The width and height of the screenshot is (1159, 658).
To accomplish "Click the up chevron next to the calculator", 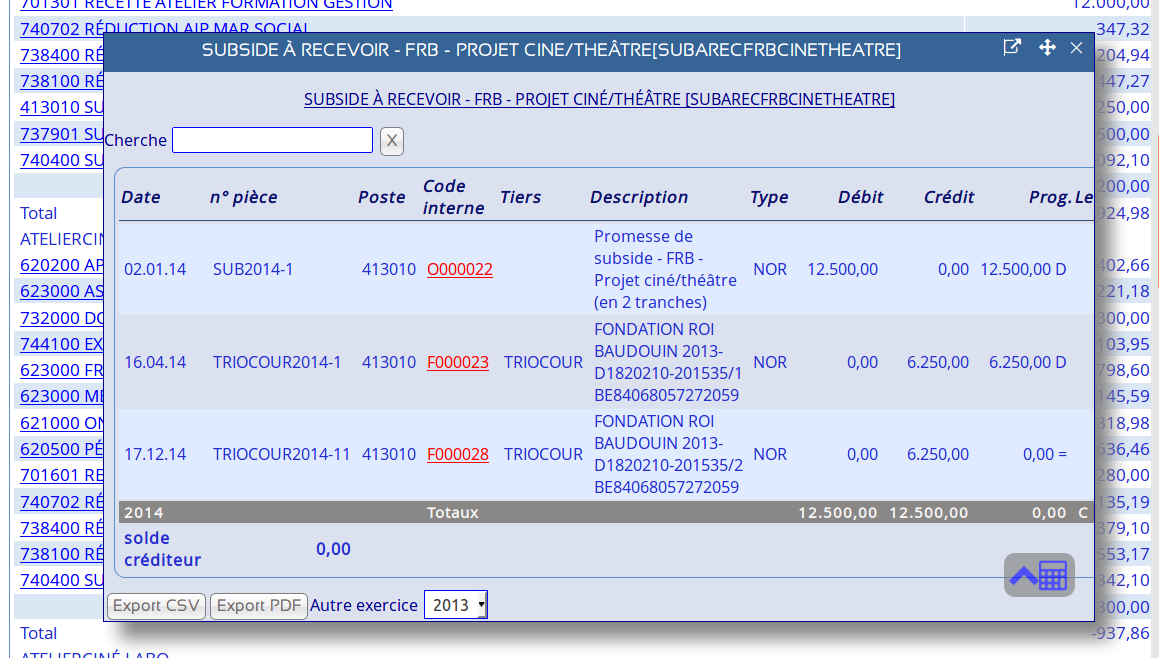I will pos(1022,575).
